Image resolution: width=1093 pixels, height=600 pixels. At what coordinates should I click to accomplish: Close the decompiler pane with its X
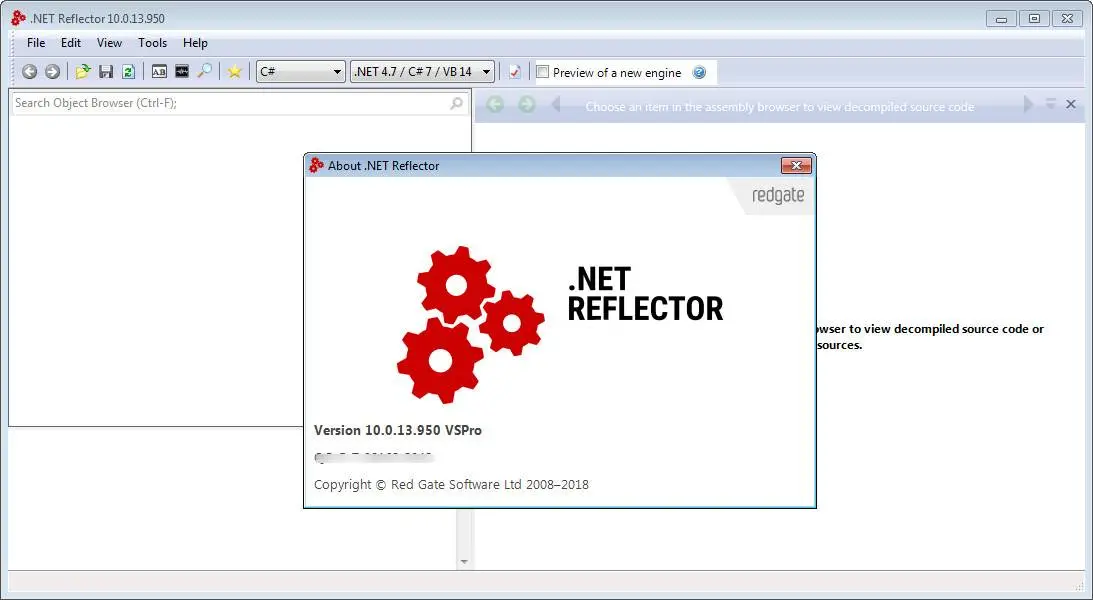1071,104
